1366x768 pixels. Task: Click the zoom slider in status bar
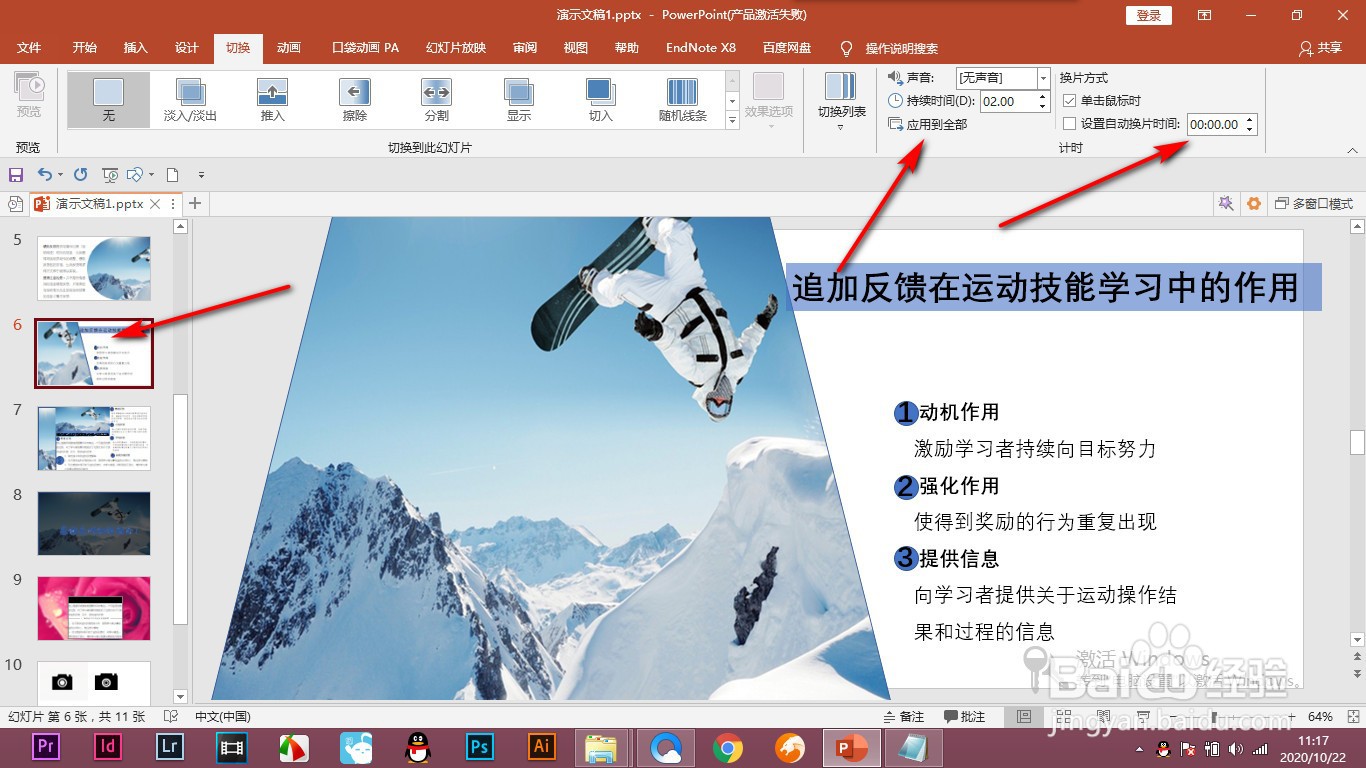point(1214,717)
